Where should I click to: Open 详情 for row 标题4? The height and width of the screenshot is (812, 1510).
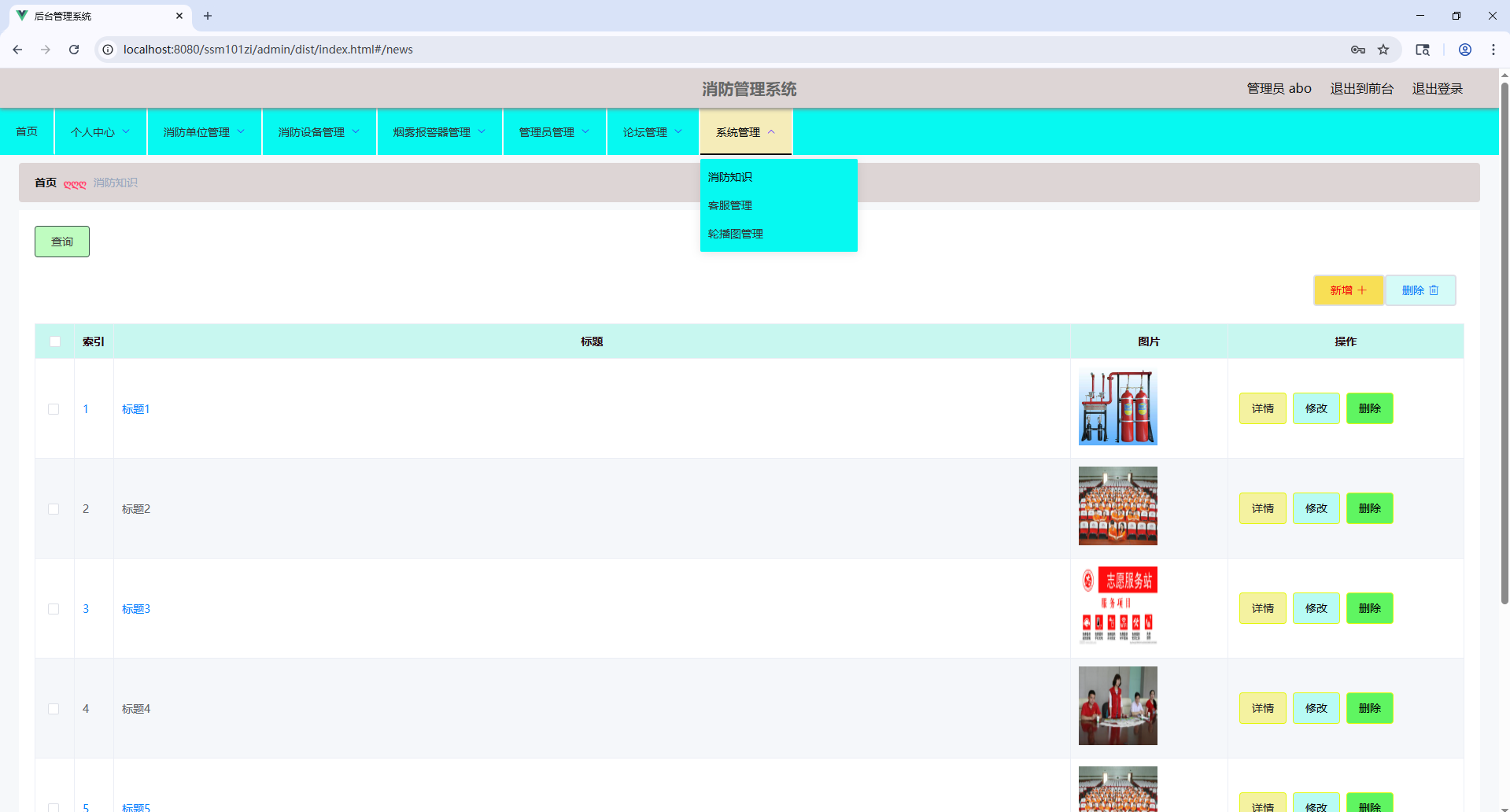1263,708
